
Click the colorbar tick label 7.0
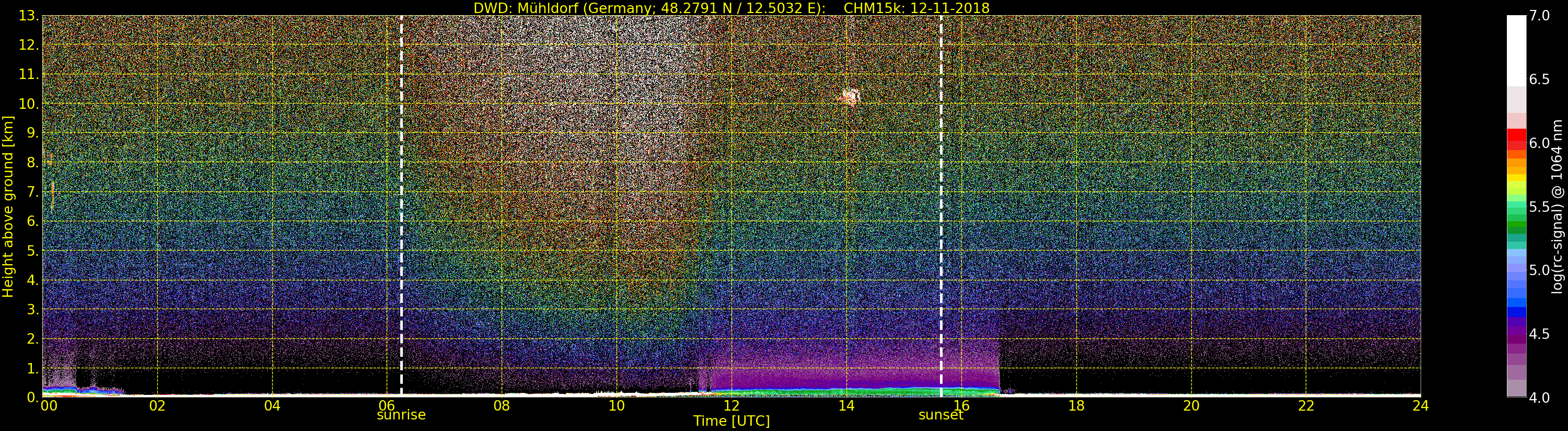tap(1539, 16)
